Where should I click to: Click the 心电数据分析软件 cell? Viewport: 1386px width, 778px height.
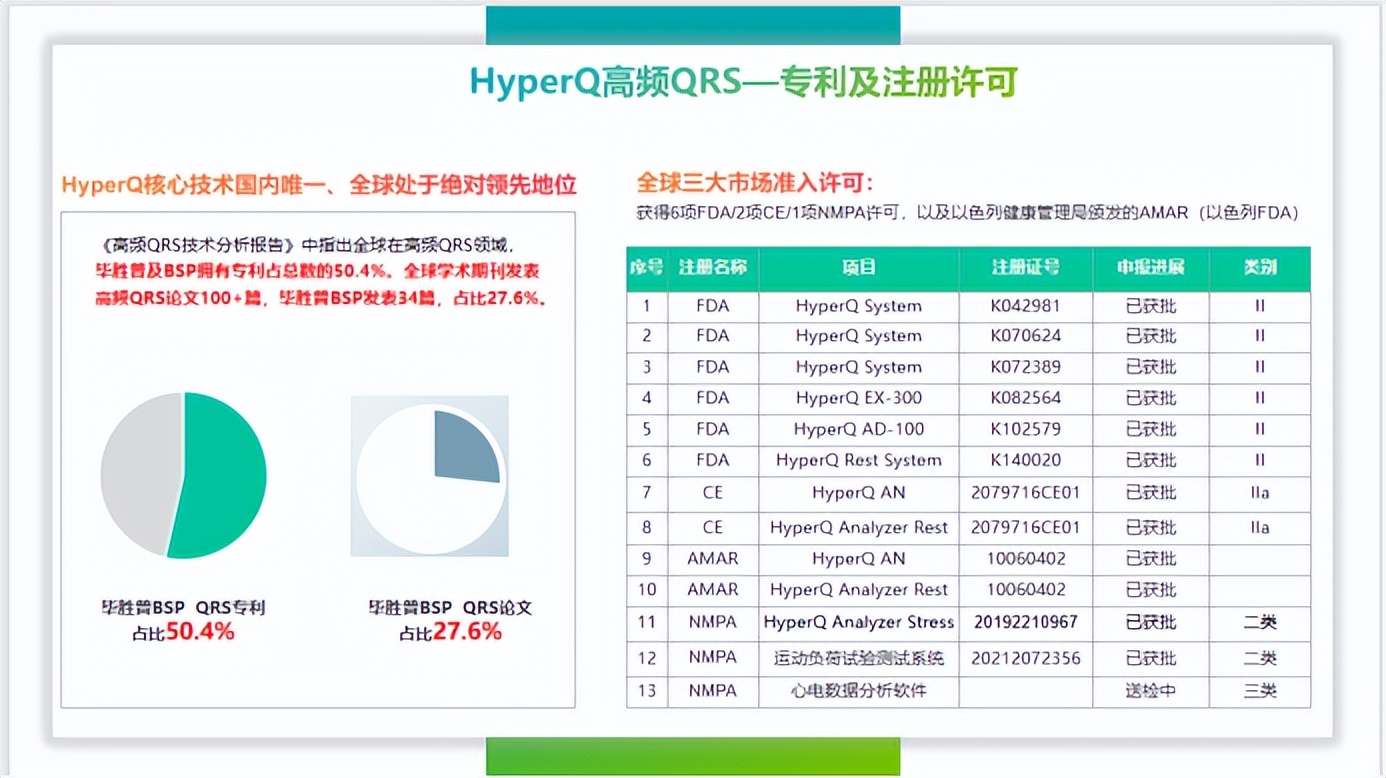click(x=858, y=691)
